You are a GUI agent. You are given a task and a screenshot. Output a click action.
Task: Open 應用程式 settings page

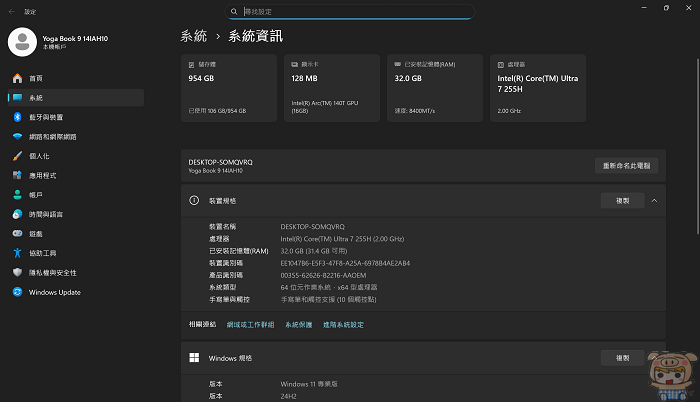[x=42, y=175]
